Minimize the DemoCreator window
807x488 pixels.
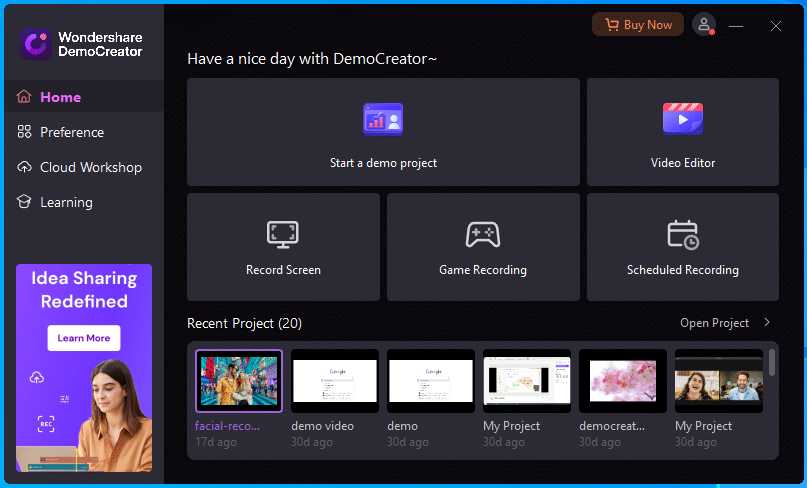(737, 26)
